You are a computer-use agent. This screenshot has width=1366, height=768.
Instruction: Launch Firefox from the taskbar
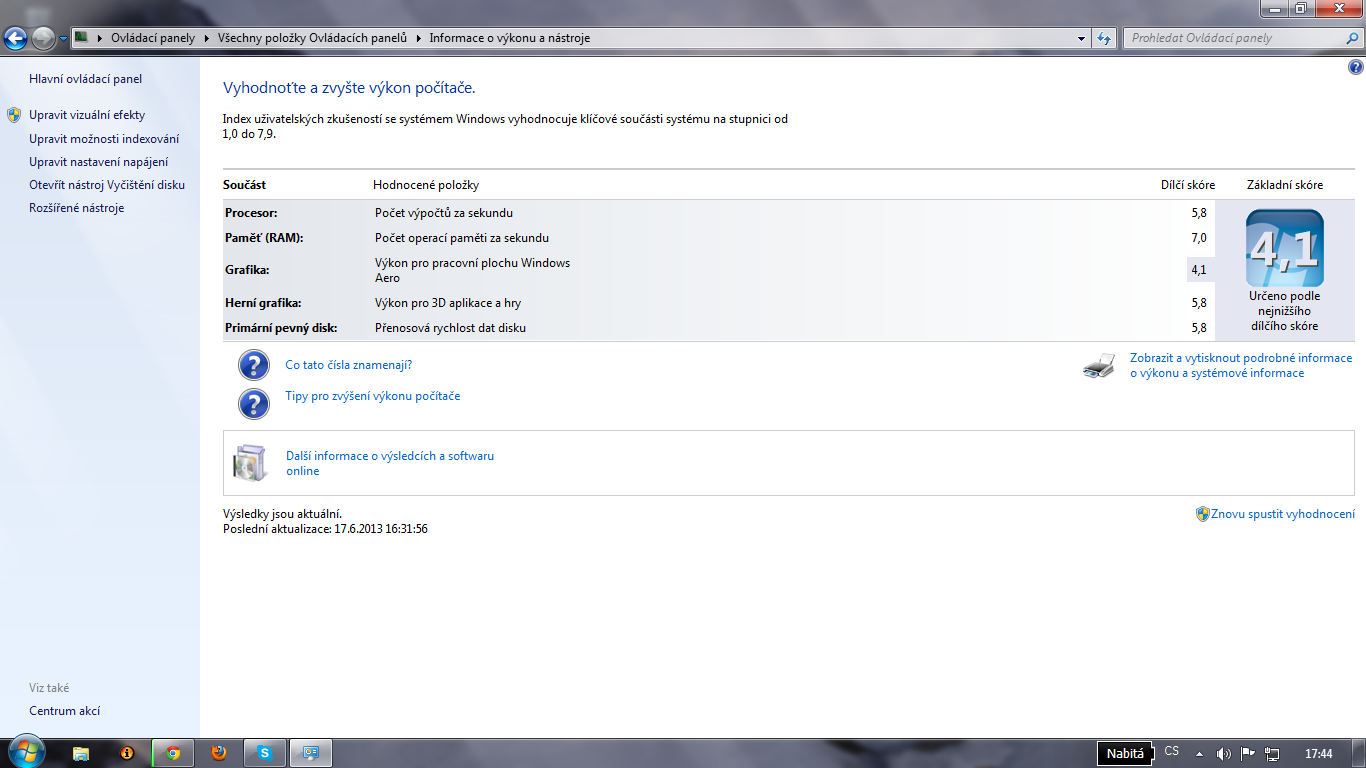click(219, 753)
